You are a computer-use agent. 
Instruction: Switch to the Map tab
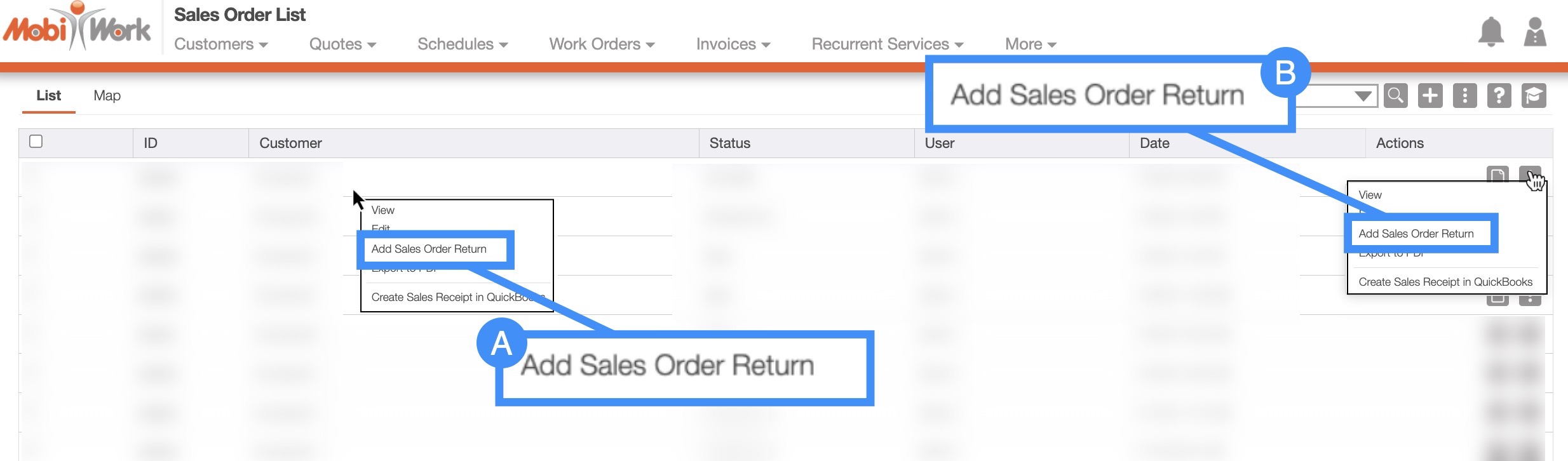[x=107, y=96]
